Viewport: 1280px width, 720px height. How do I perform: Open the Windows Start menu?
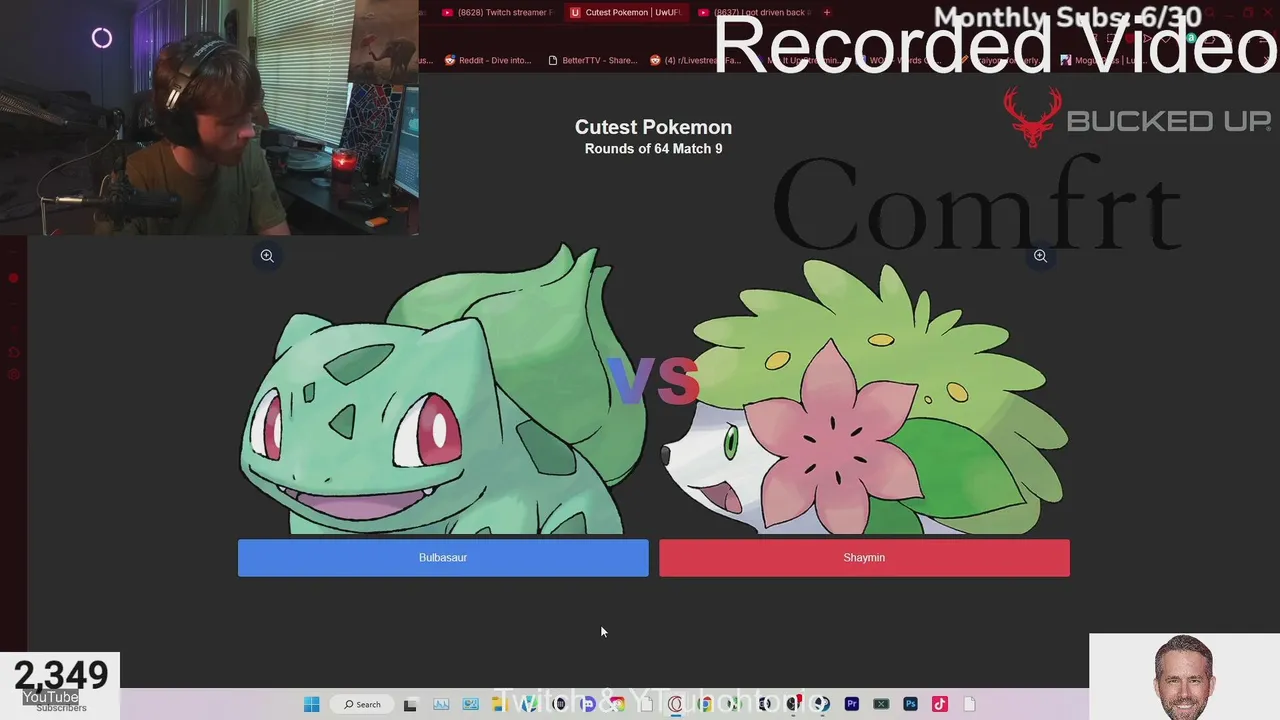(311, 704)
